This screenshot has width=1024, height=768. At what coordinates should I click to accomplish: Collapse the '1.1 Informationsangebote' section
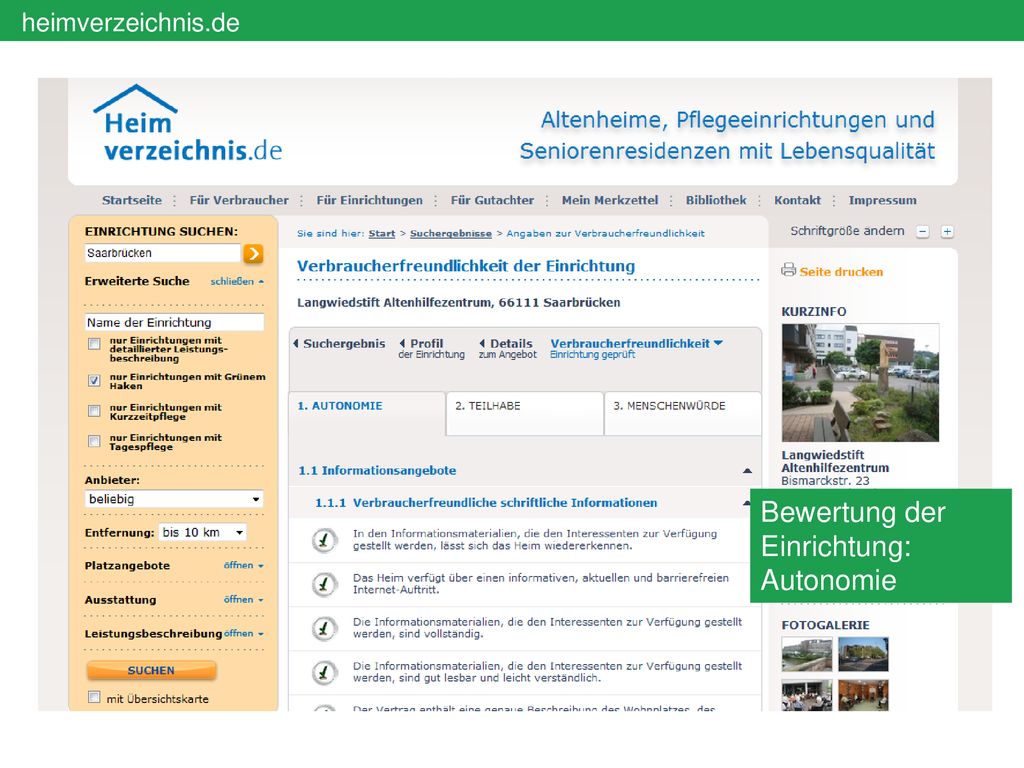tap(747, 471)
